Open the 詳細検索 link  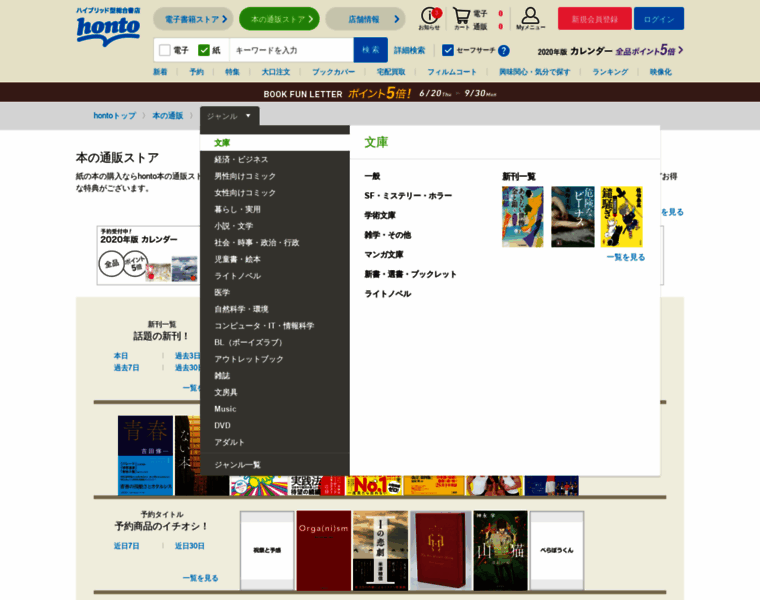[x=409, y=50]
